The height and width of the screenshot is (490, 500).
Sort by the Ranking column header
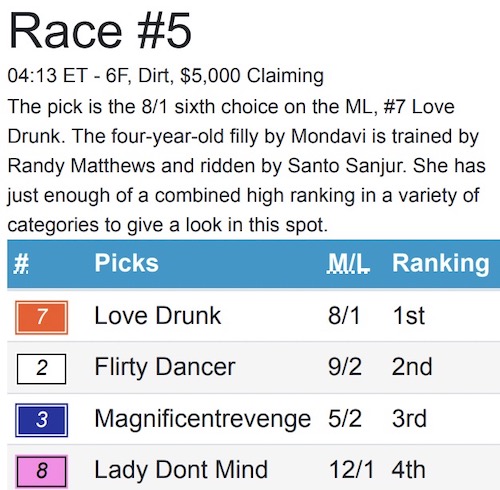point(441,263)
